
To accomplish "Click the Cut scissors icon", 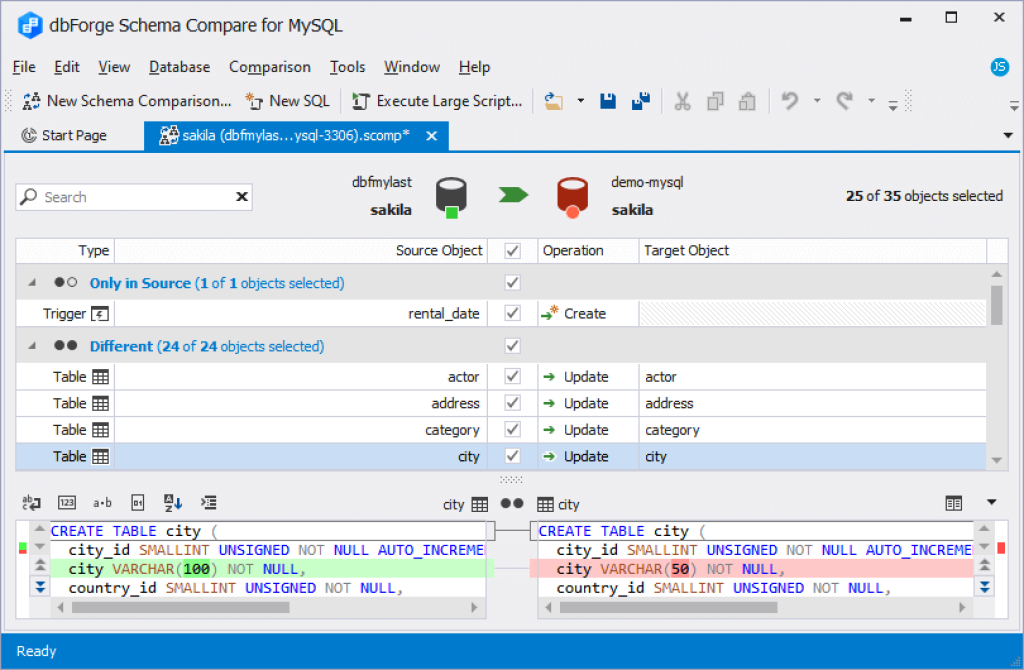I will coord(682,101).
